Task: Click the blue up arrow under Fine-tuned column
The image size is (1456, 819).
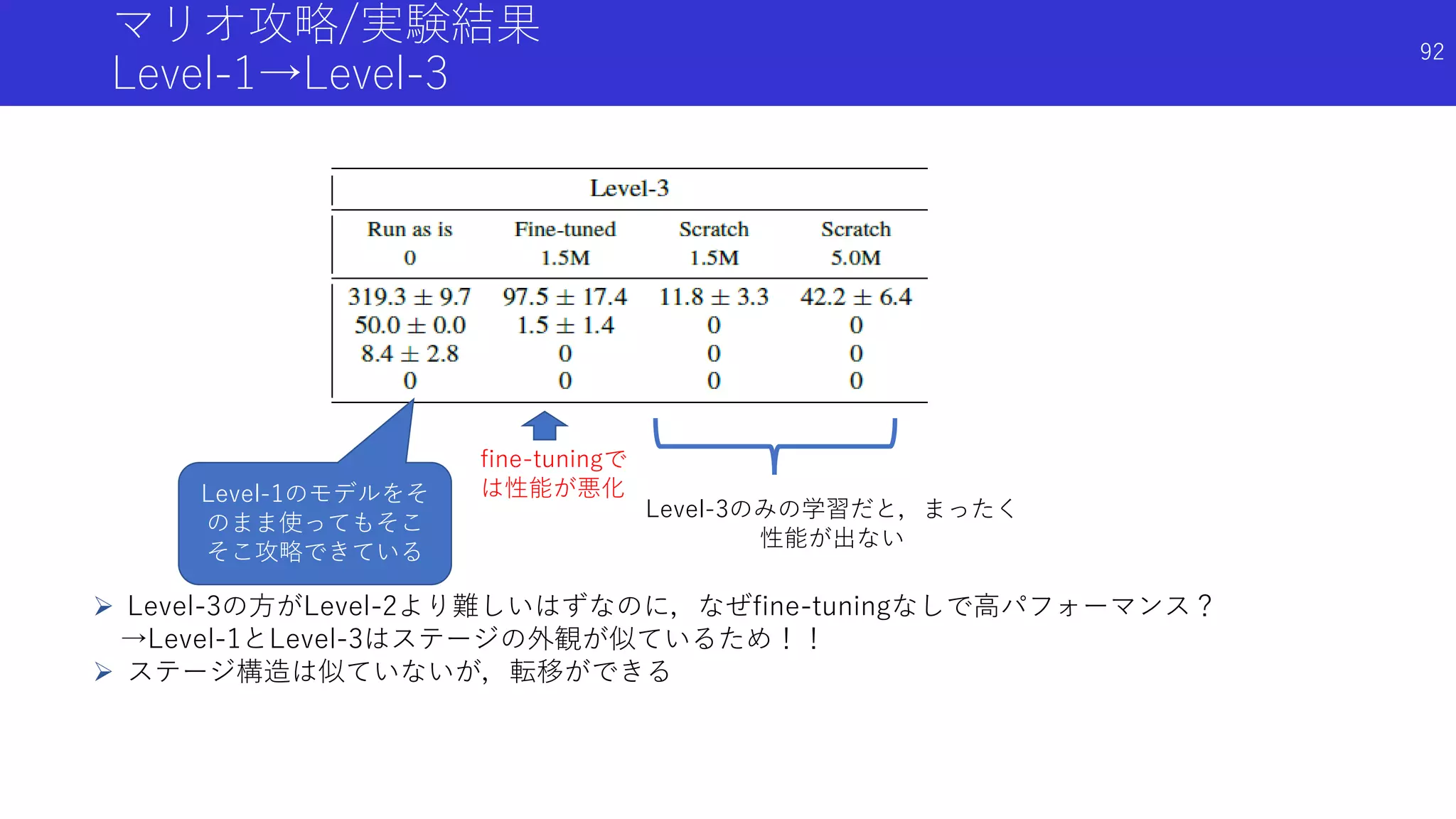Action: tap(545, 426)
